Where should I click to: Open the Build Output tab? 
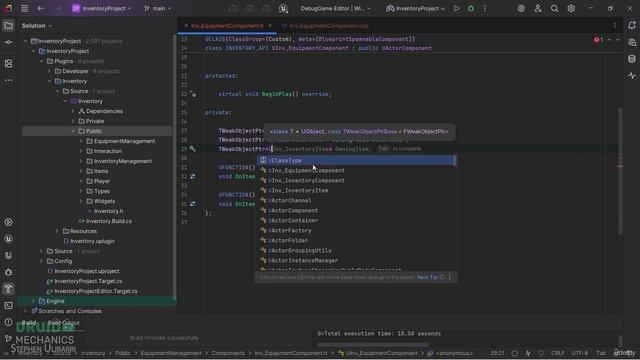63,323
